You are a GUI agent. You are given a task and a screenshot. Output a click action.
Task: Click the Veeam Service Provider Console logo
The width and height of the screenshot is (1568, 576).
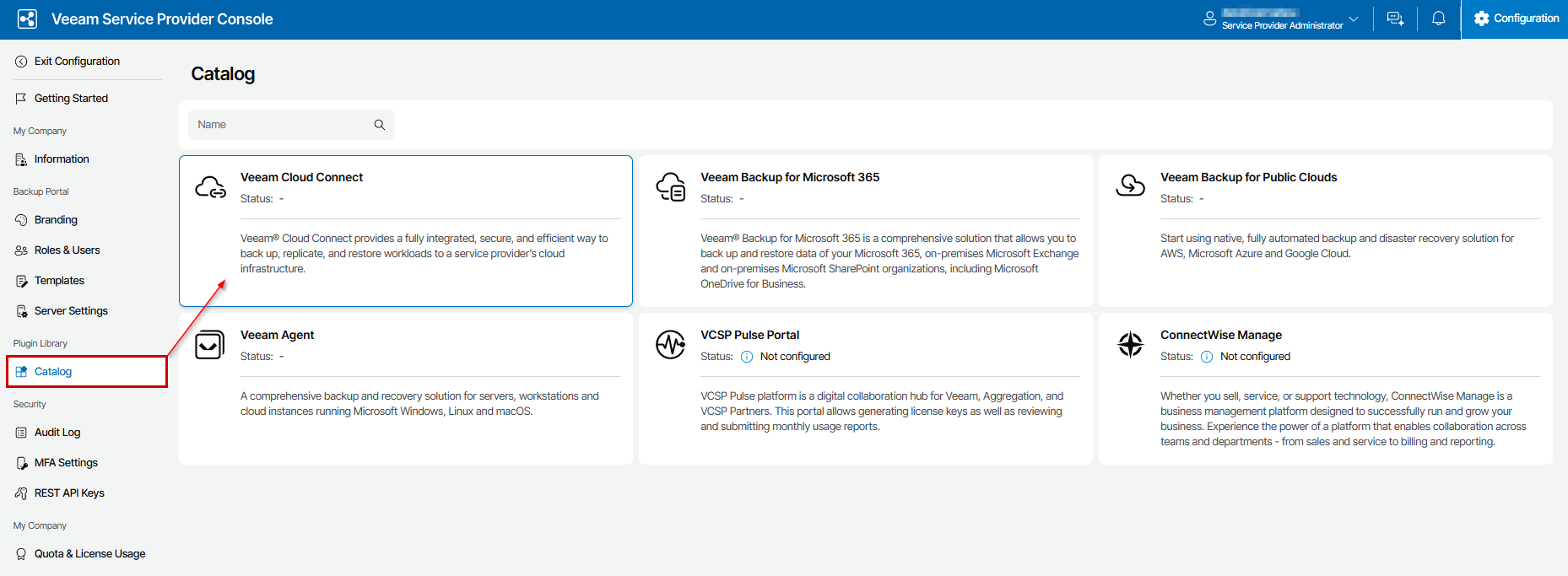pos(27,19)
